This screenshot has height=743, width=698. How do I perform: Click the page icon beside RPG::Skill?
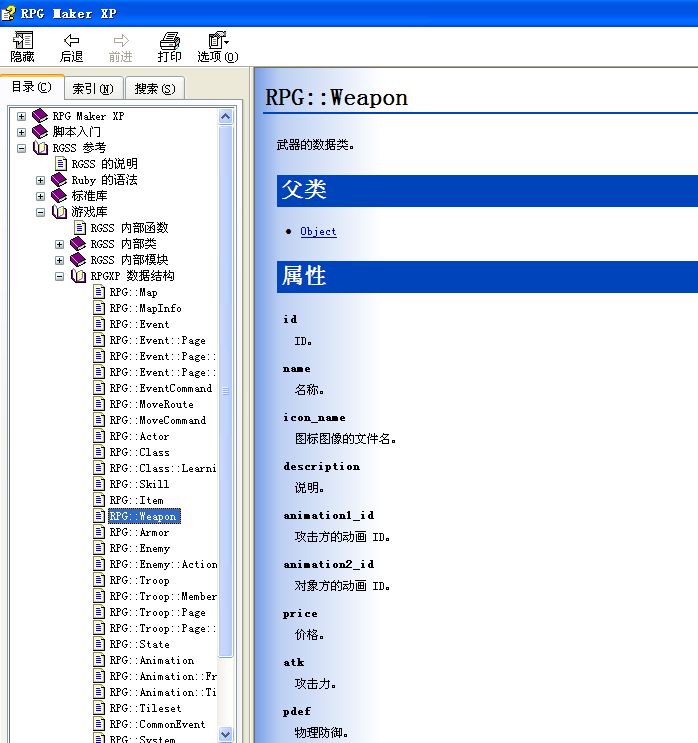[99, 483]
